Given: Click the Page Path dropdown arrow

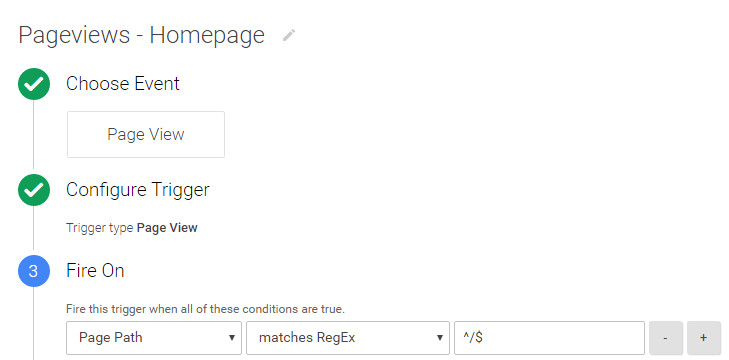Looking at the screenshot, I should 232,338.
